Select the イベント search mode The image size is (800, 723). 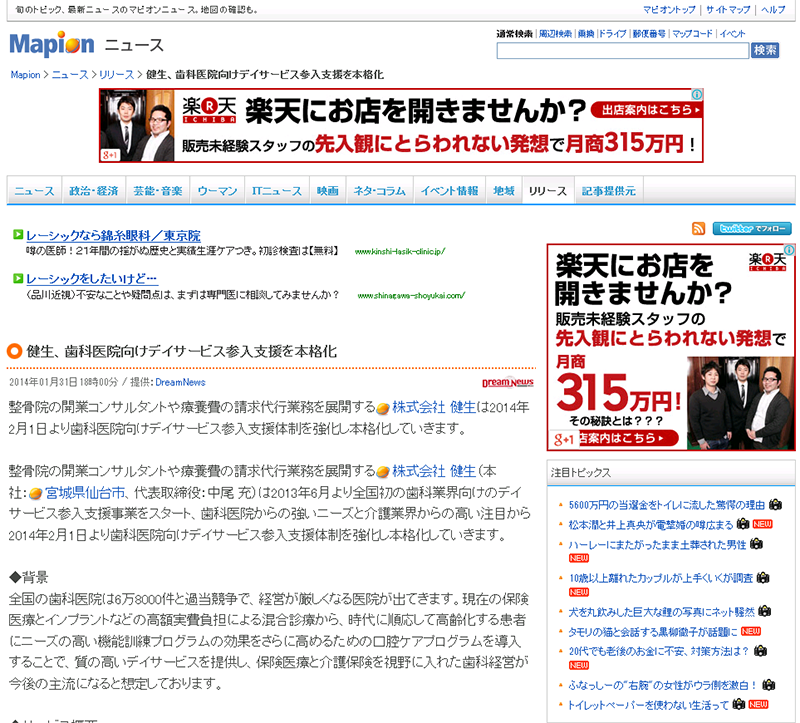coord(732,34)
